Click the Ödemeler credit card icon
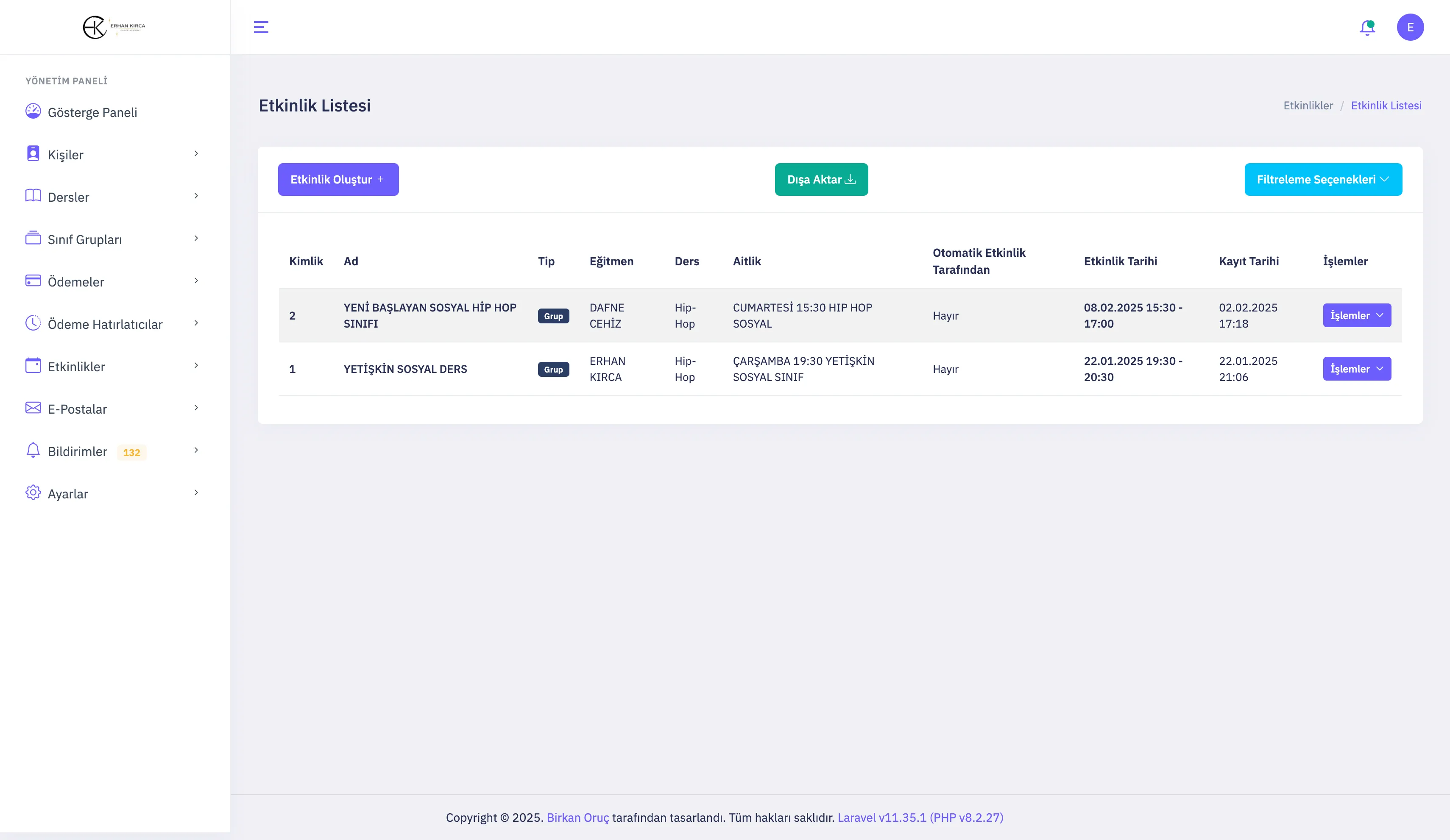Screen dimensions: 1450x840 [33, 281]
